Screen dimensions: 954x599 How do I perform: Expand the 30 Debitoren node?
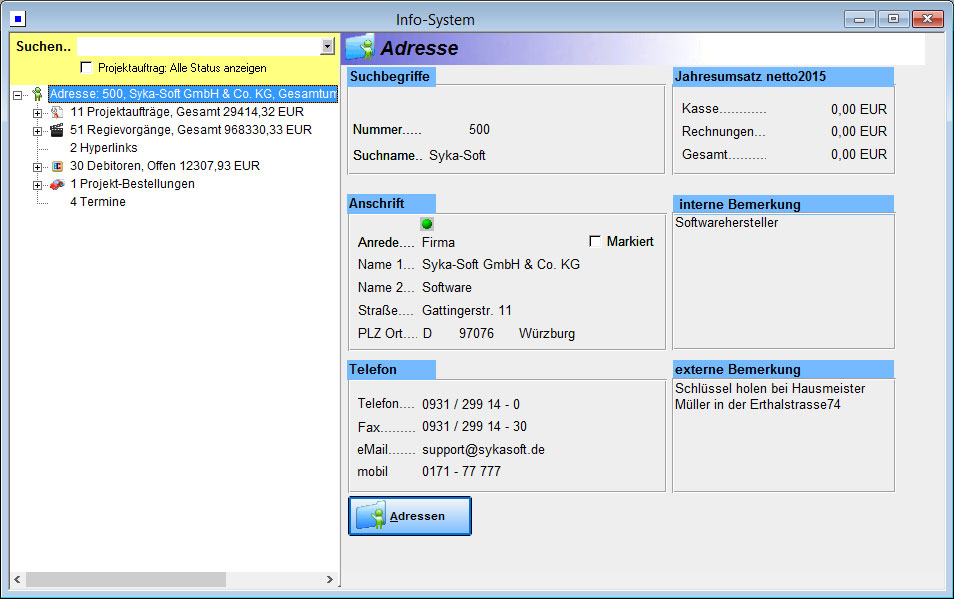(38, 167)
